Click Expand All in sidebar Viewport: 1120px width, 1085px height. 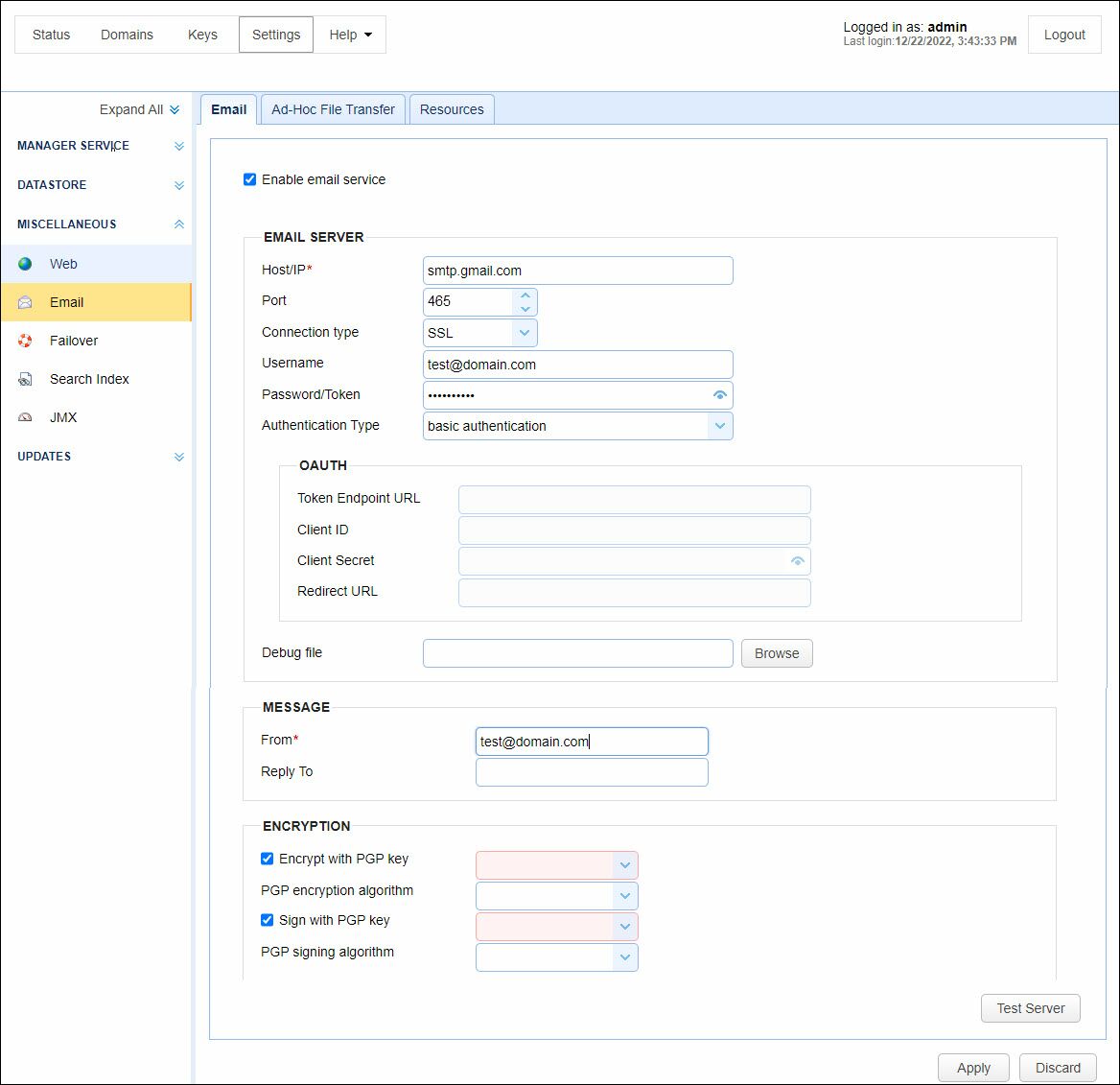139,109
